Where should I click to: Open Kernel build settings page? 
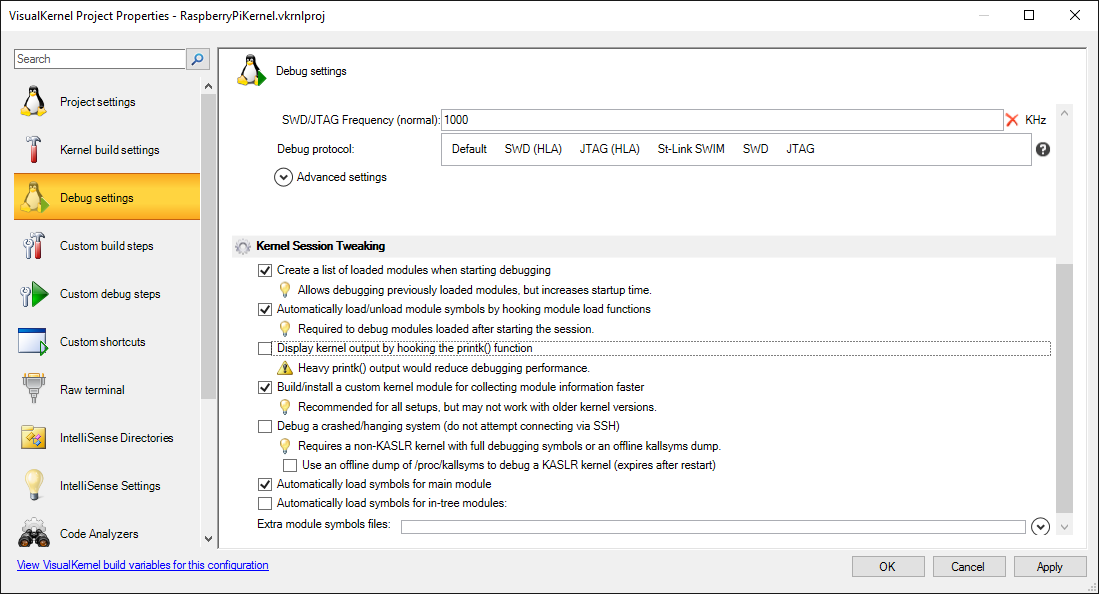pyautogui.click(x=107, y=149)
